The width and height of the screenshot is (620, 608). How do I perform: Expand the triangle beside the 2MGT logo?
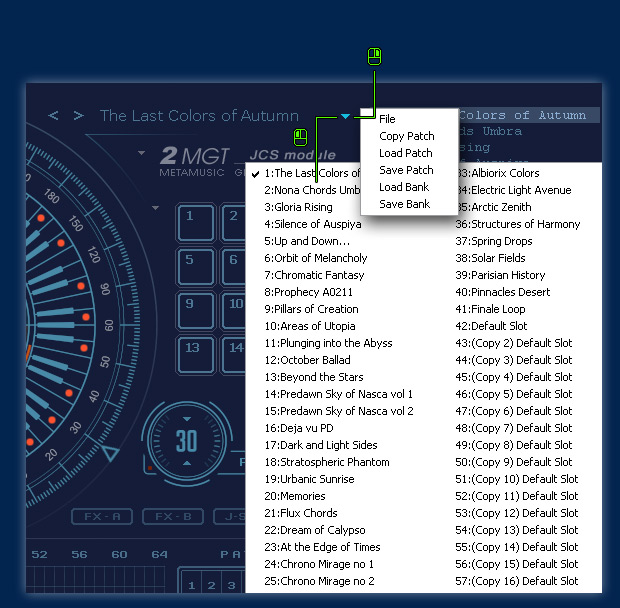pos(143,154)
